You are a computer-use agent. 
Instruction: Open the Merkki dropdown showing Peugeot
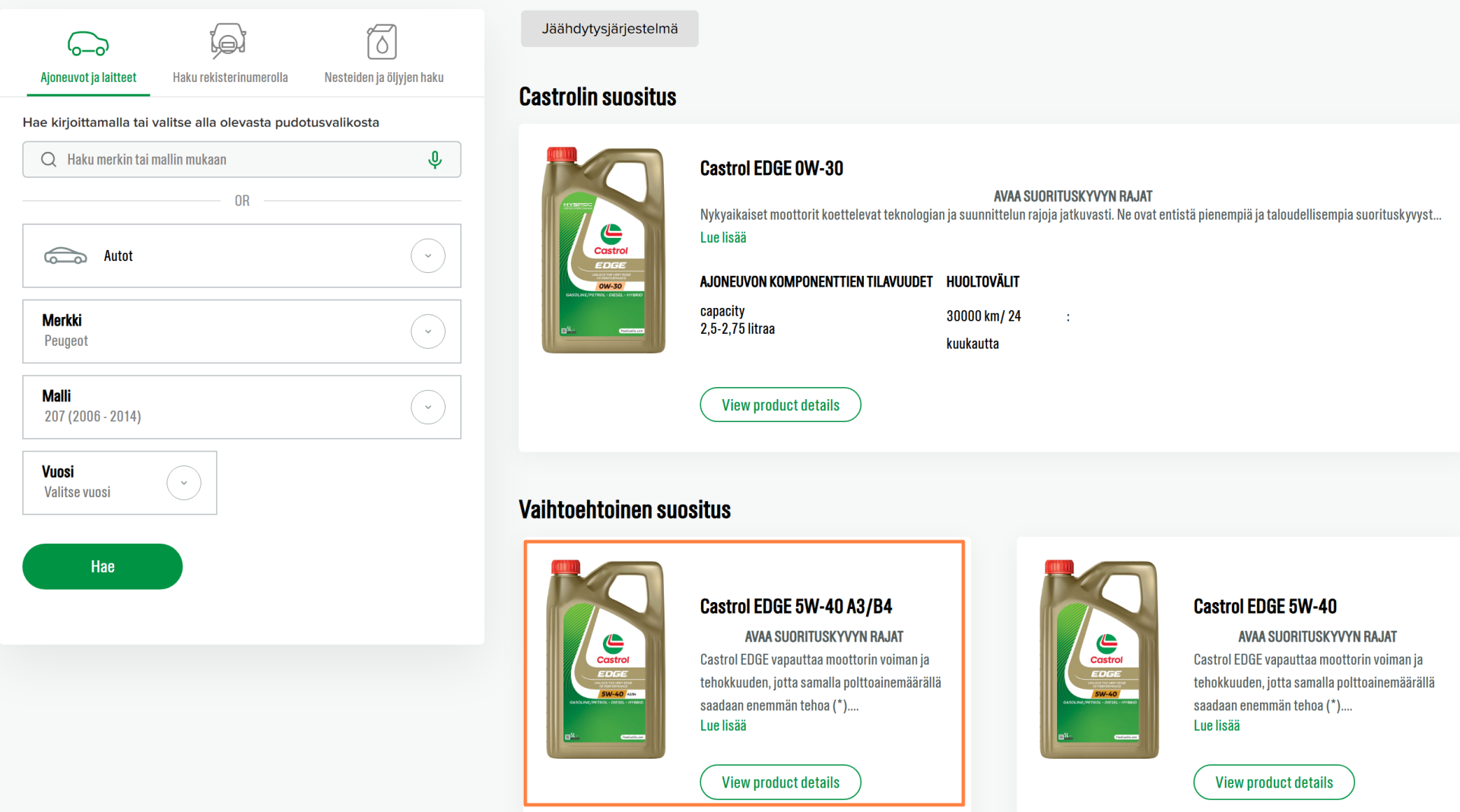[x=242, y=331]
